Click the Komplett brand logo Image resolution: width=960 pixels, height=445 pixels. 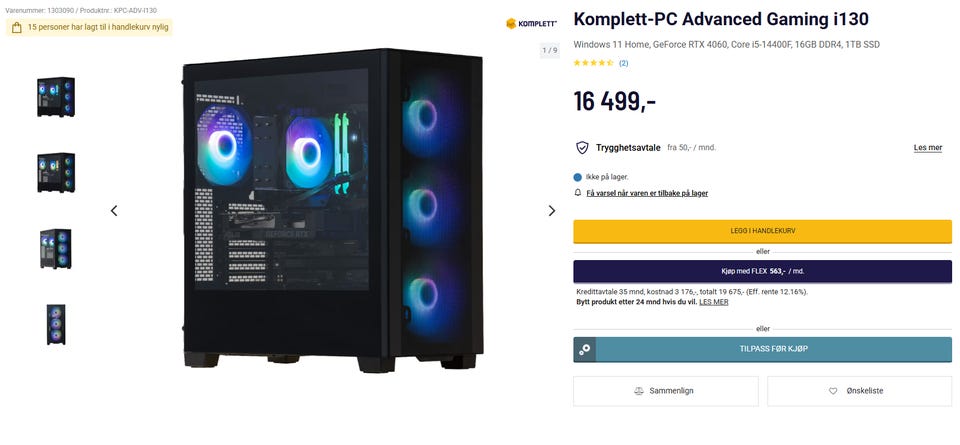531,24
